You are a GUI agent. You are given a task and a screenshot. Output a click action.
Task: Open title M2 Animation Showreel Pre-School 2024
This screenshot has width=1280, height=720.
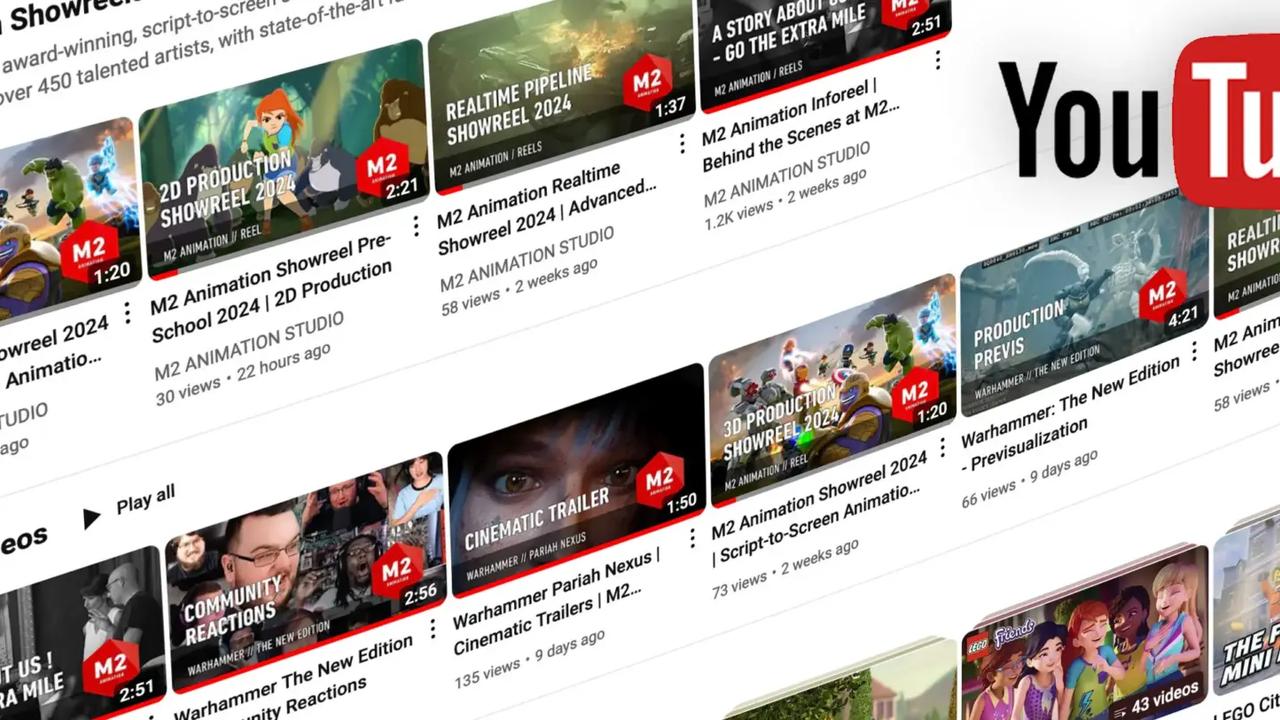(273, 287)
